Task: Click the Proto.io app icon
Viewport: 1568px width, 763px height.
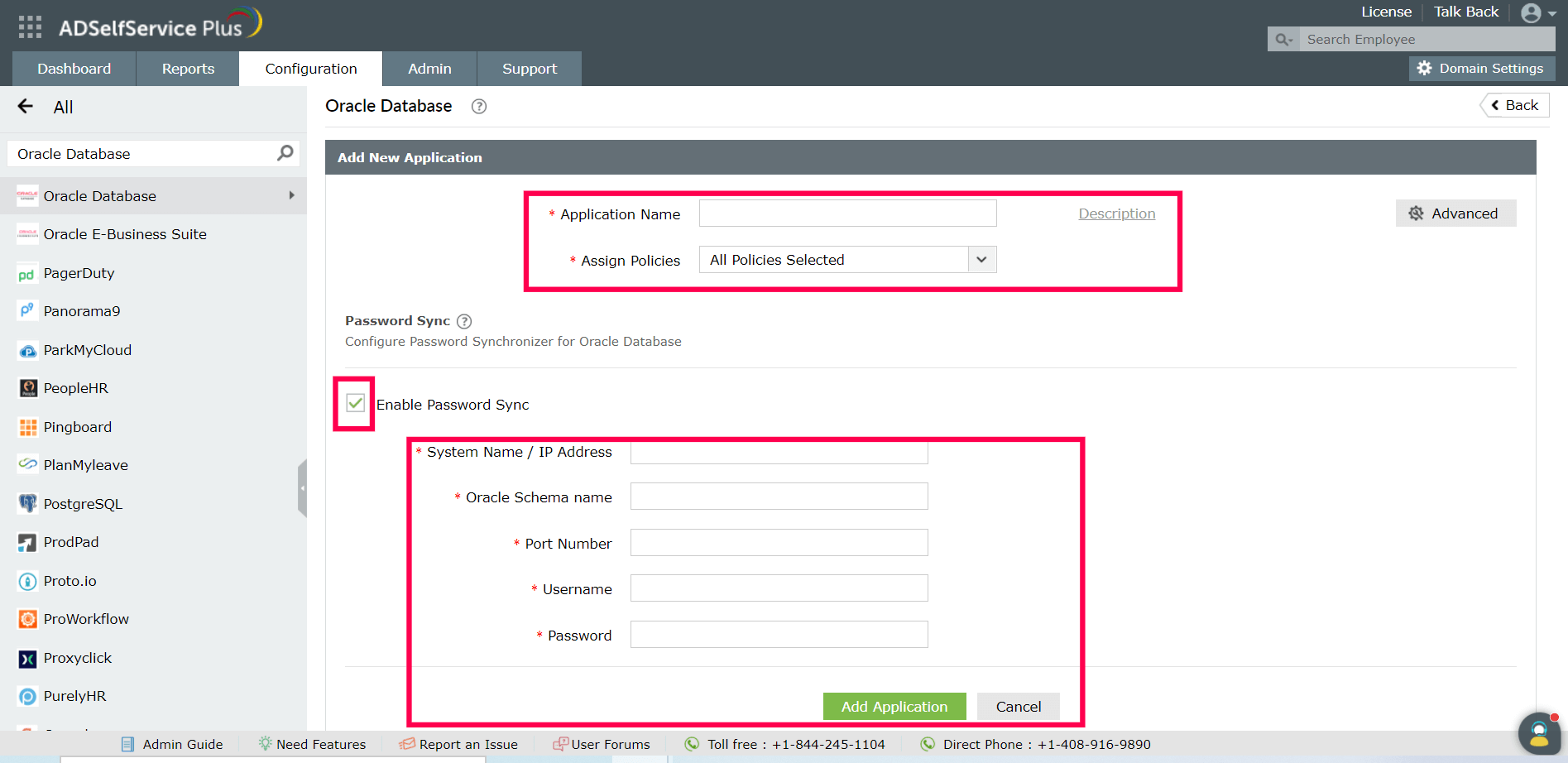Action: pyautogui.click(x=27, y=581)
